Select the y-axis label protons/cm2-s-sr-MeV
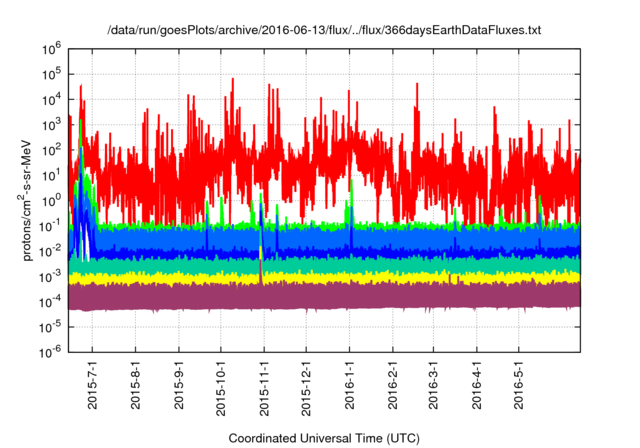This screenshot has width=640, height=448. 25,200
